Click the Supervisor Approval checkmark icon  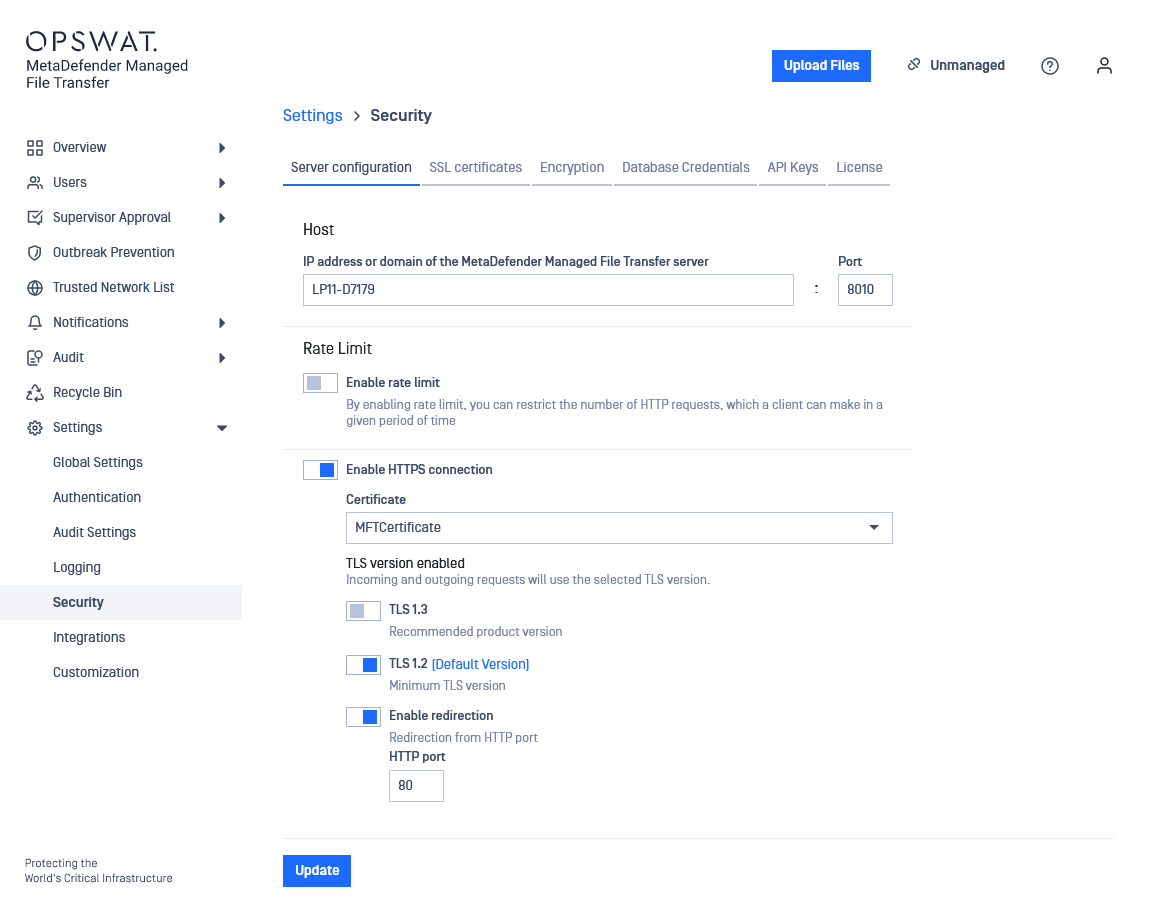coord(35,217)
